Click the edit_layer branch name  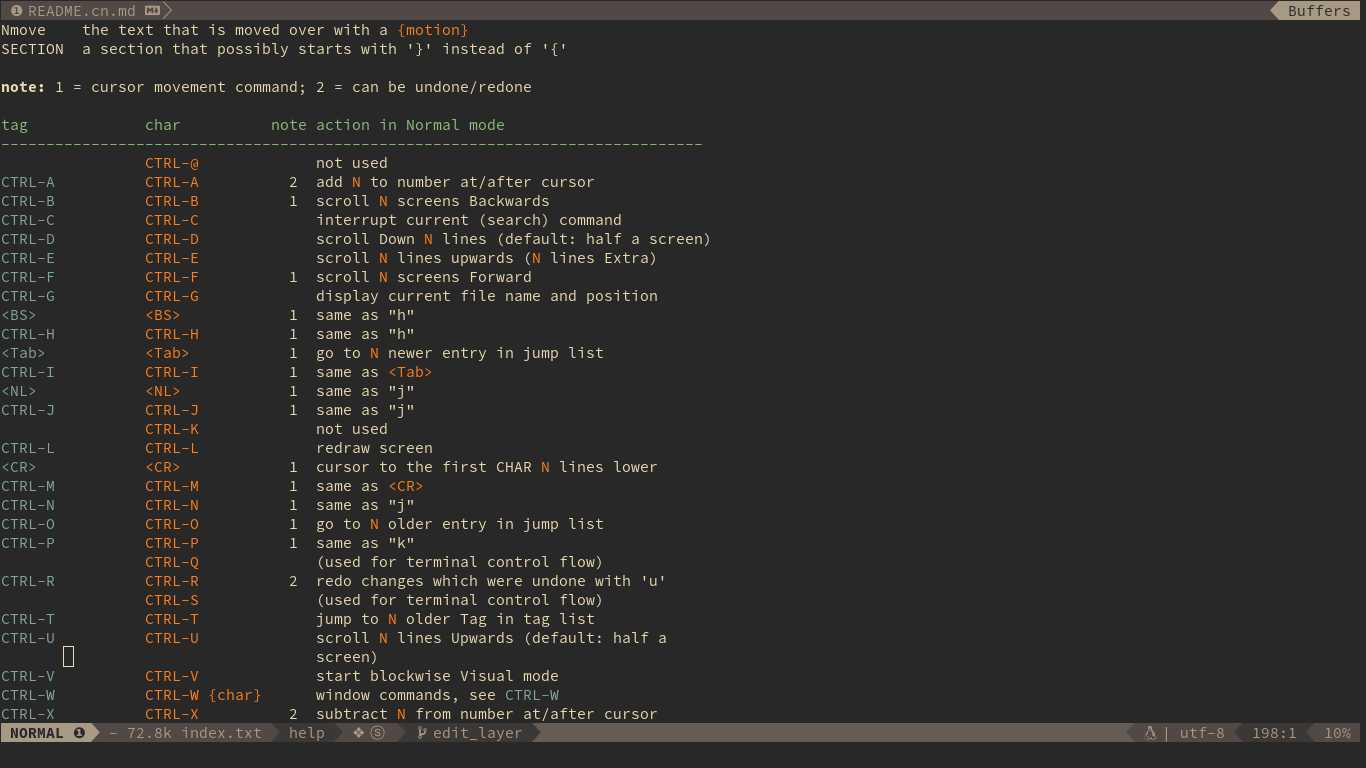(x=477, y=733)
